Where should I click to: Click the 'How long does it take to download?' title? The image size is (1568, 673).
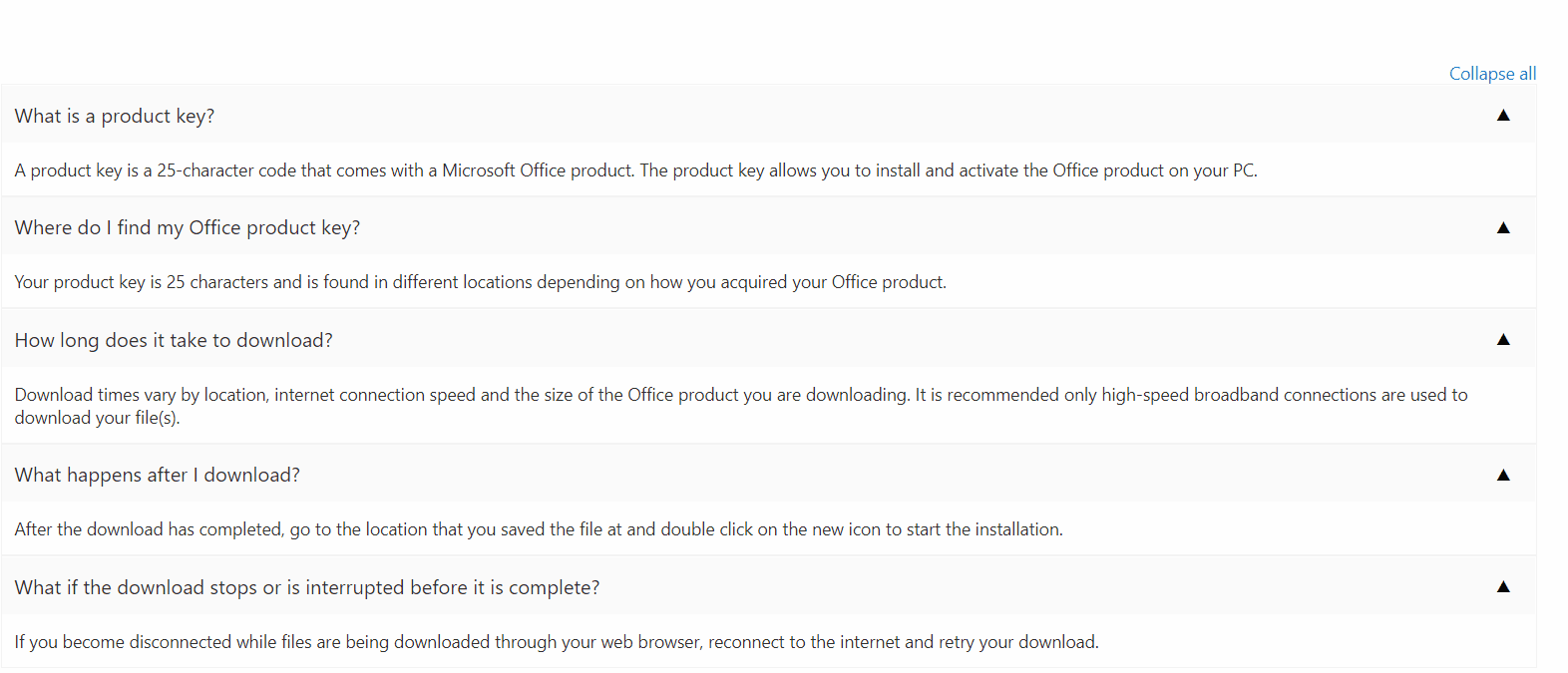tap(174, 341)
